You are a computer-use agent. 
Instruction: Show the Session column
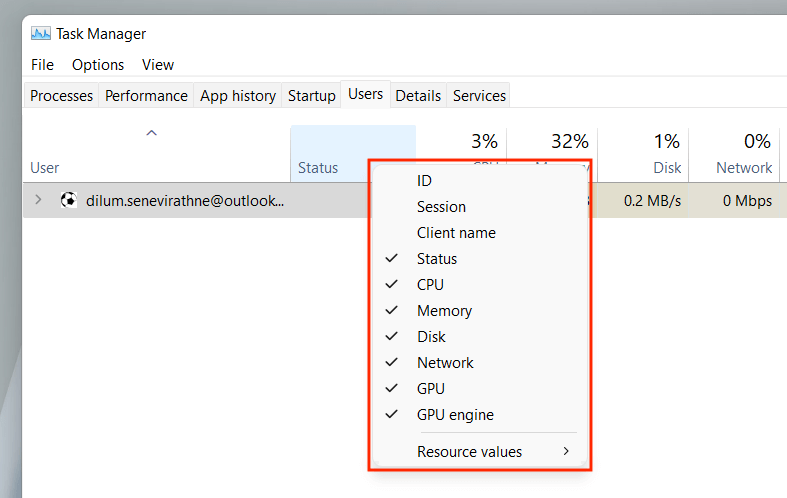[441, 207]
